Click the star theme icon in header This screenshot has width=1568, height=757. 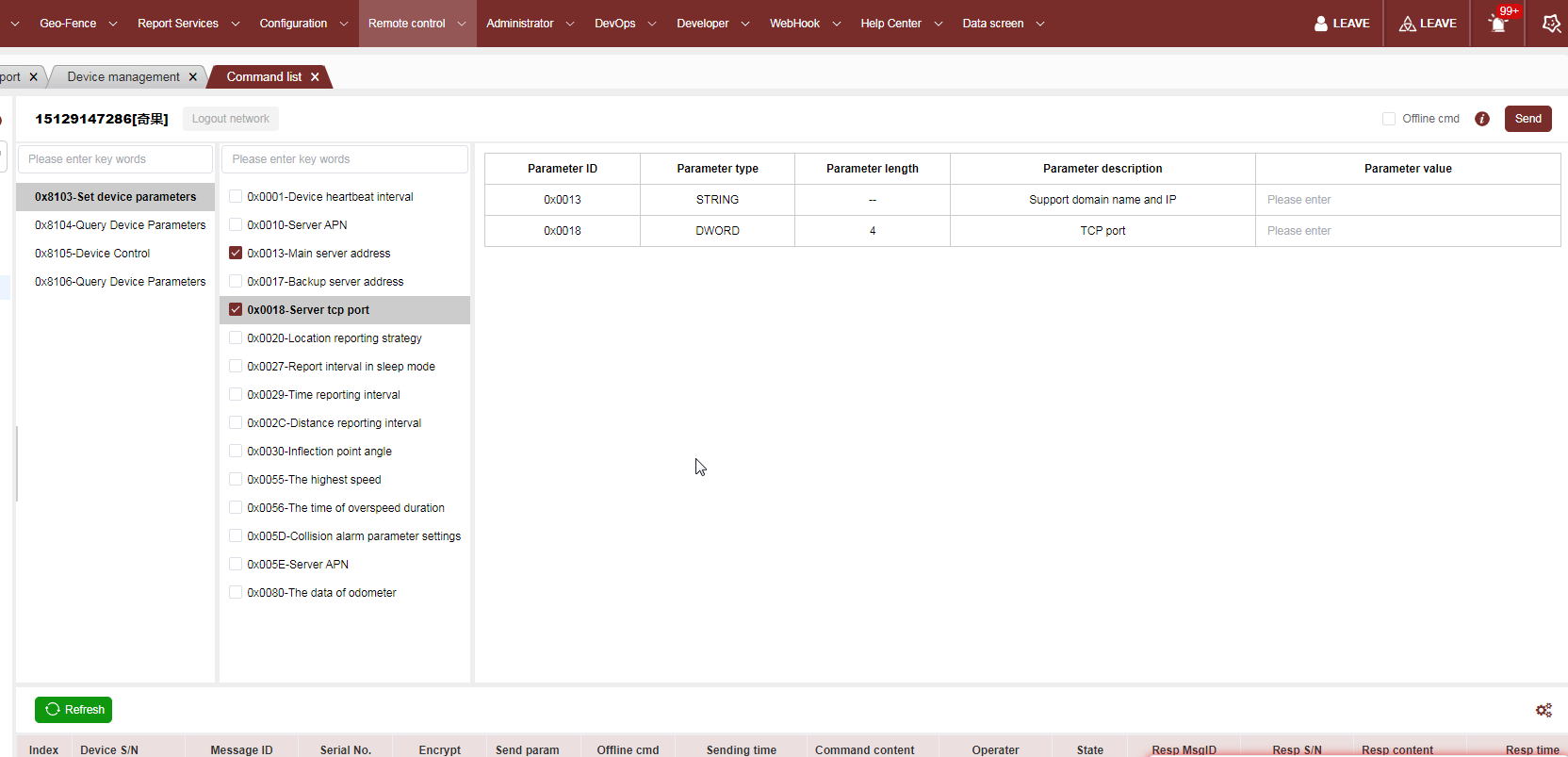[1551, 24]
